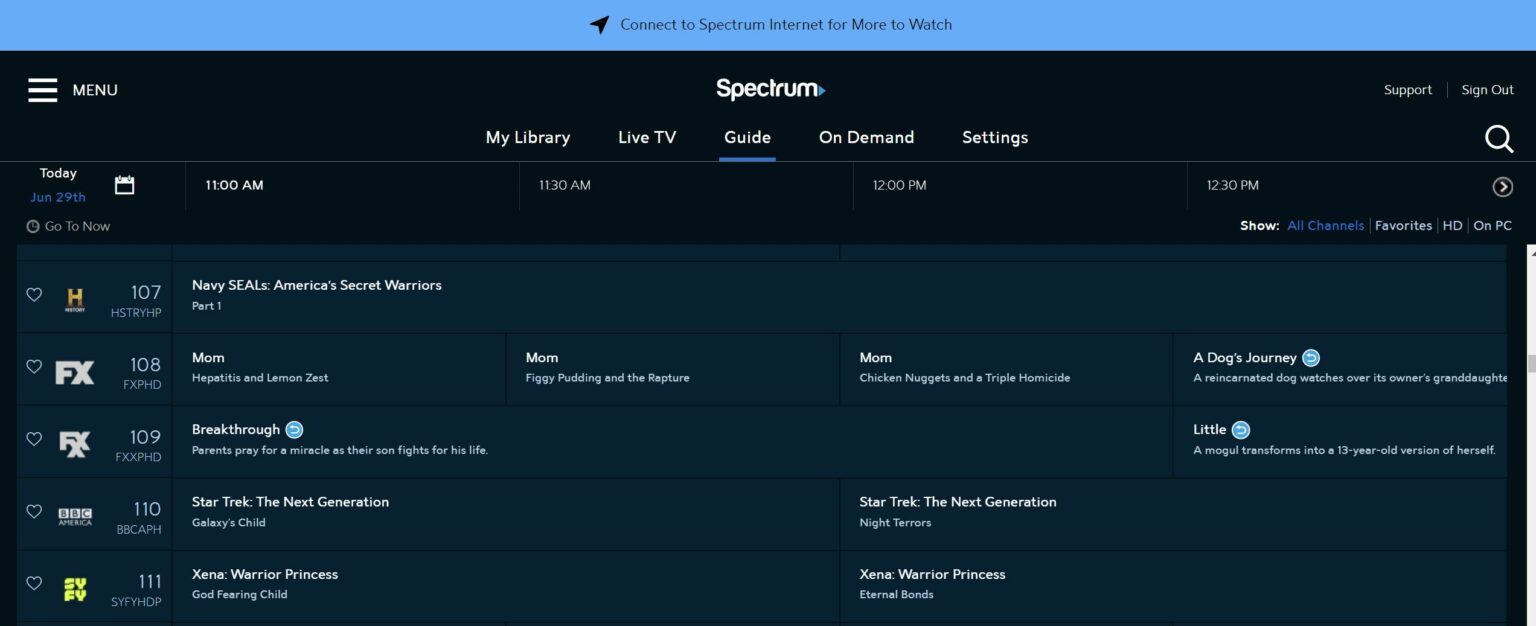Viewport: 1536px width, 626px height.
Task: Select the History channel logo
Action: pos(74,297)
